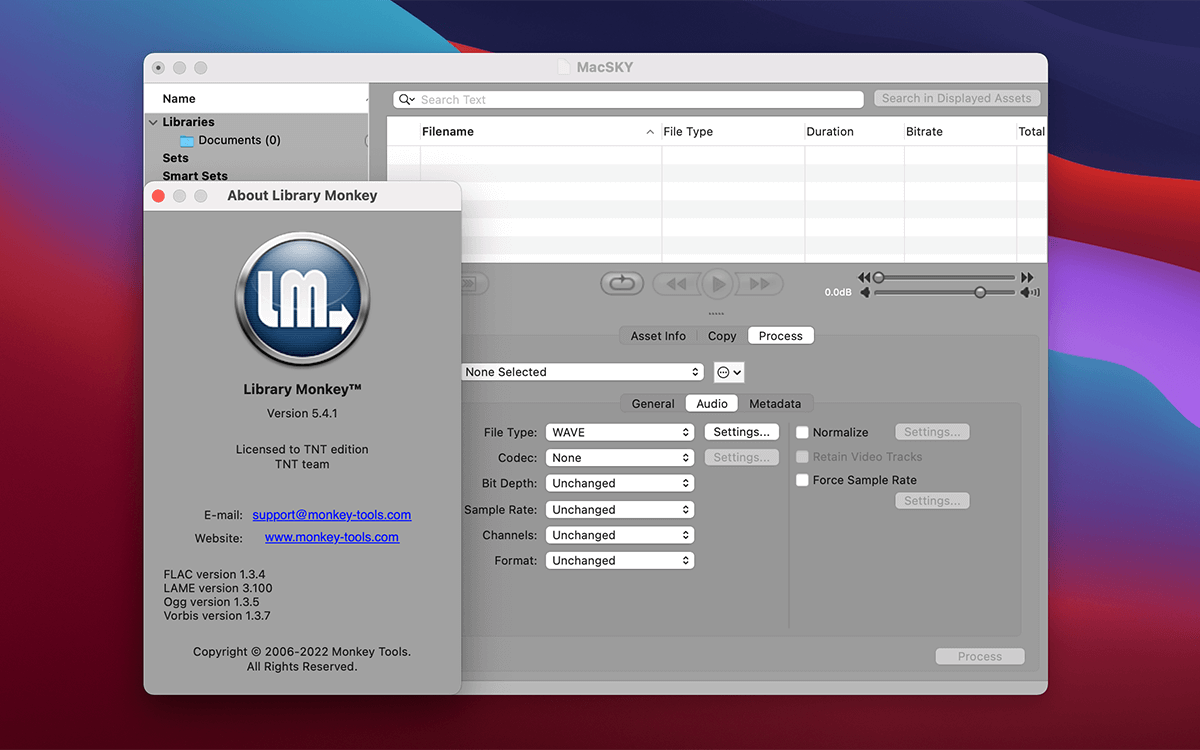Click the Codec Settings button

tap(742, 457)
